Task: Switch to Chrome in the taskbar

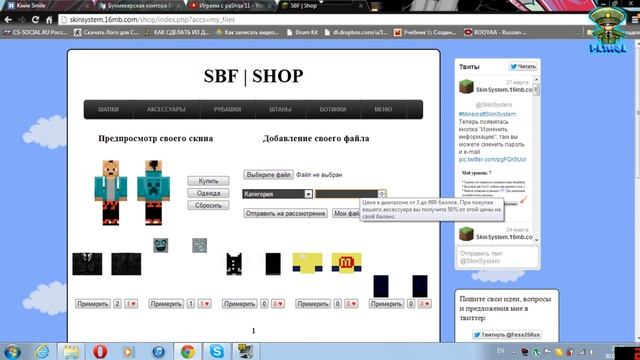Action: [x=188, y=351]
